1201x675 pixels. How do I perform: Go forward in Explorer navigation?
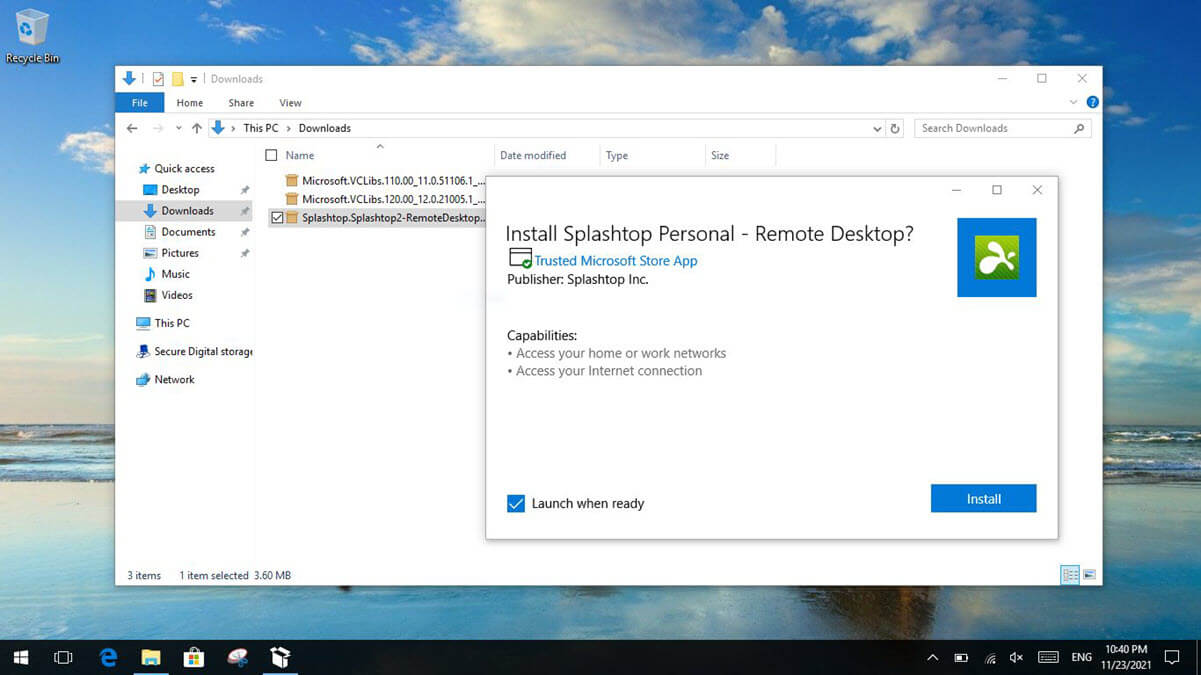pos(158,128)
